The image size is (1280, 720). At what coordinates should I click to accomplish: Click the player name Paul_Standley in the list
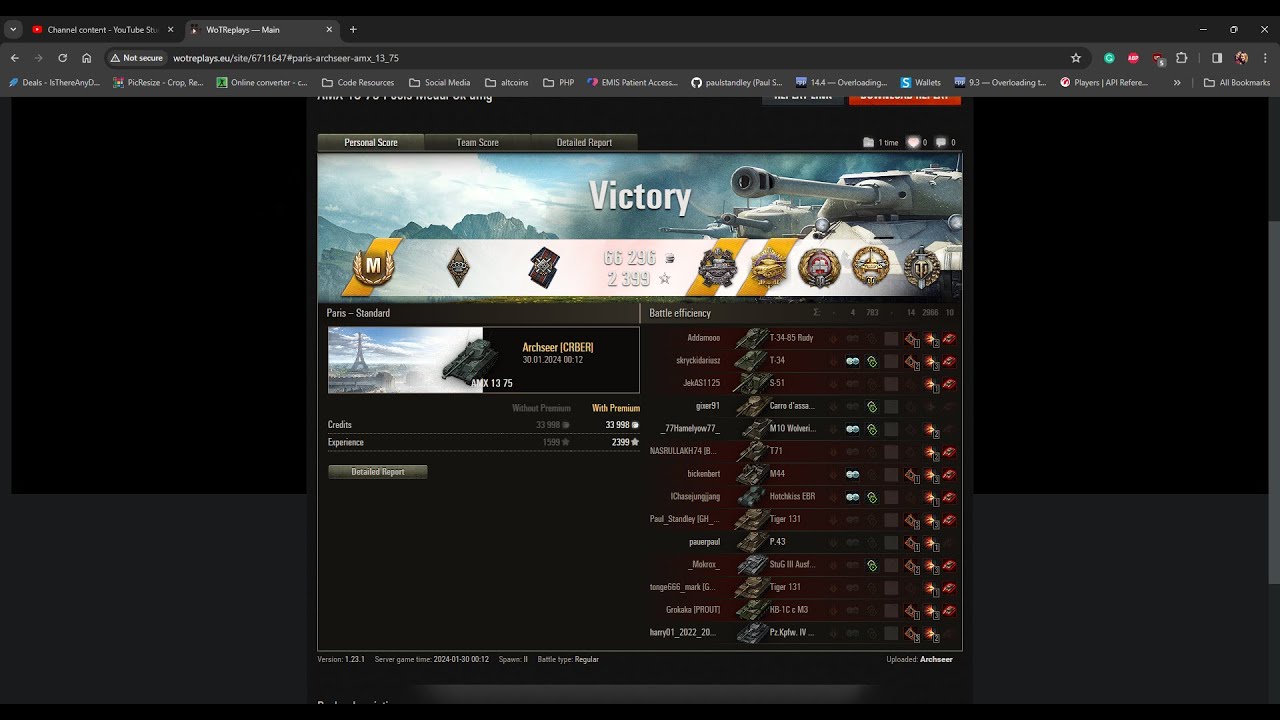pos(684,519)
